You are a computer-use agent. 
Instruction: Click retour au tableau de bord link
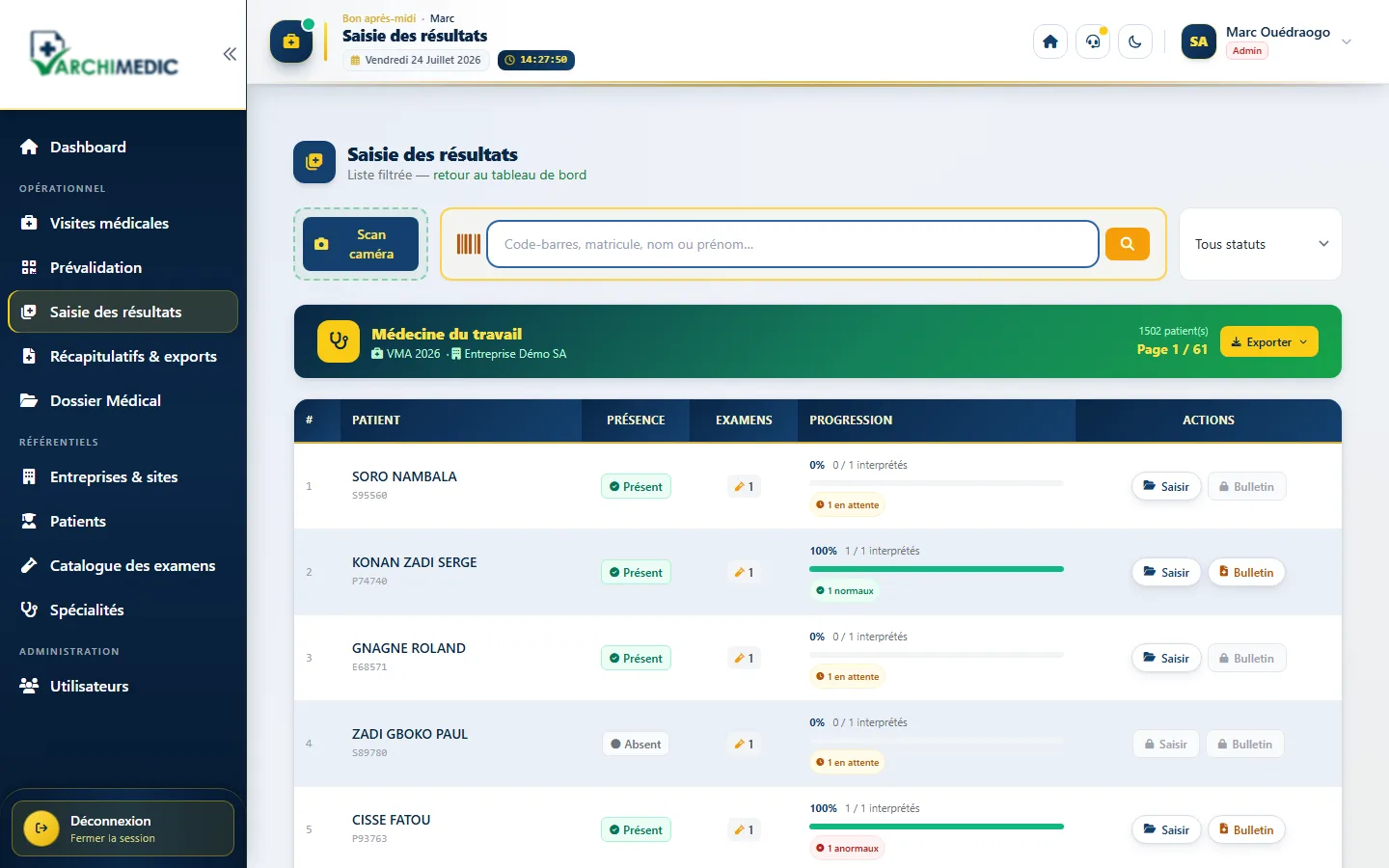[x=509, y=175]
